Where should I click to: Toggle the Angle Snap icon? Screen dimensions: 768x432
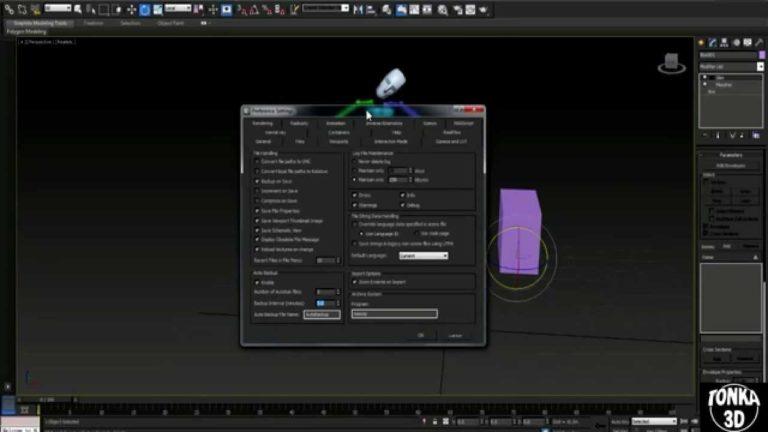pyautogui.click(x=254, y=9)
